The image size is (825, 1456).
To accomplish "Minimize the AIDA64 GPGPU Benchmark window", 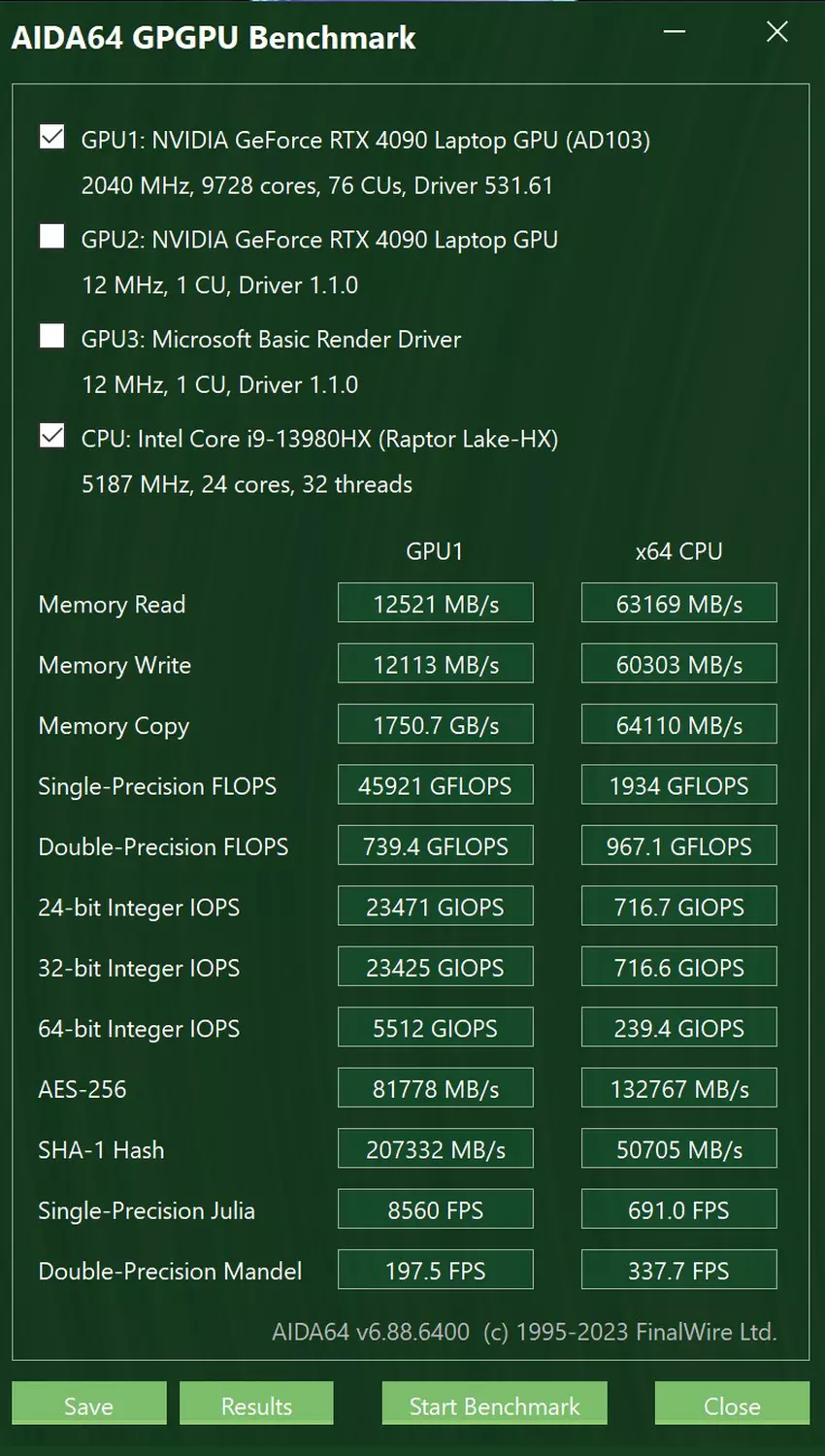I will pos(675,32).
